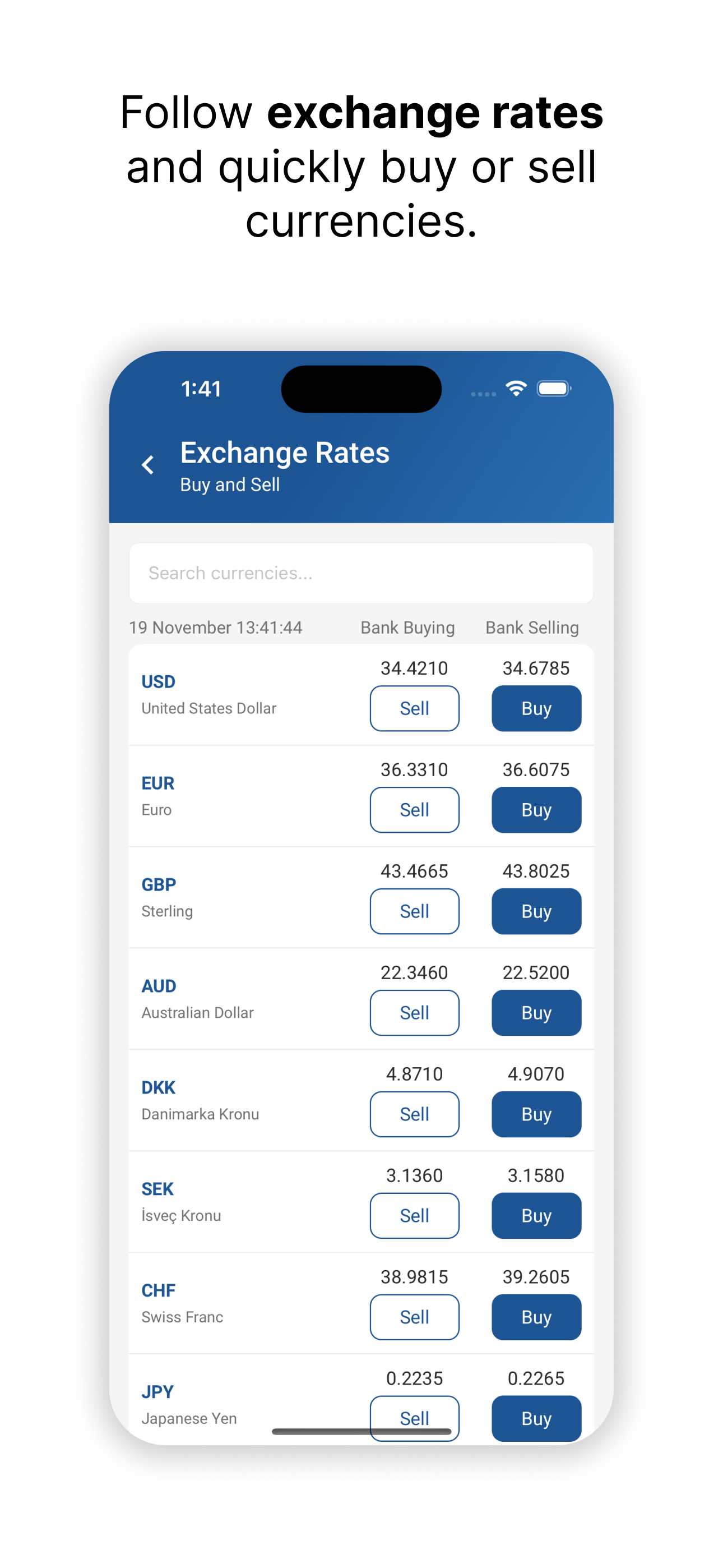
Task: Tap the Wi-Fi status icon
Action: pos(516,388)
